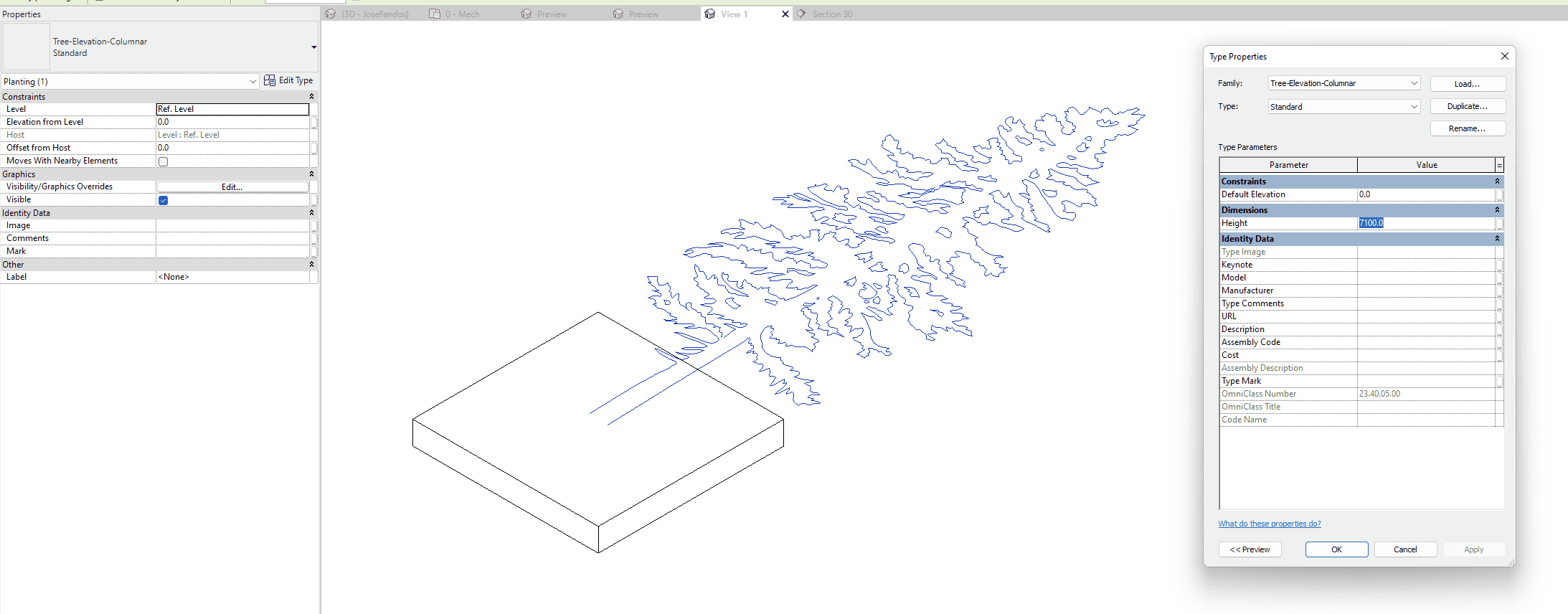
Task: Click the equals column header in Type Parameters
Action: pyautogui.click(x=1499, y=165)
